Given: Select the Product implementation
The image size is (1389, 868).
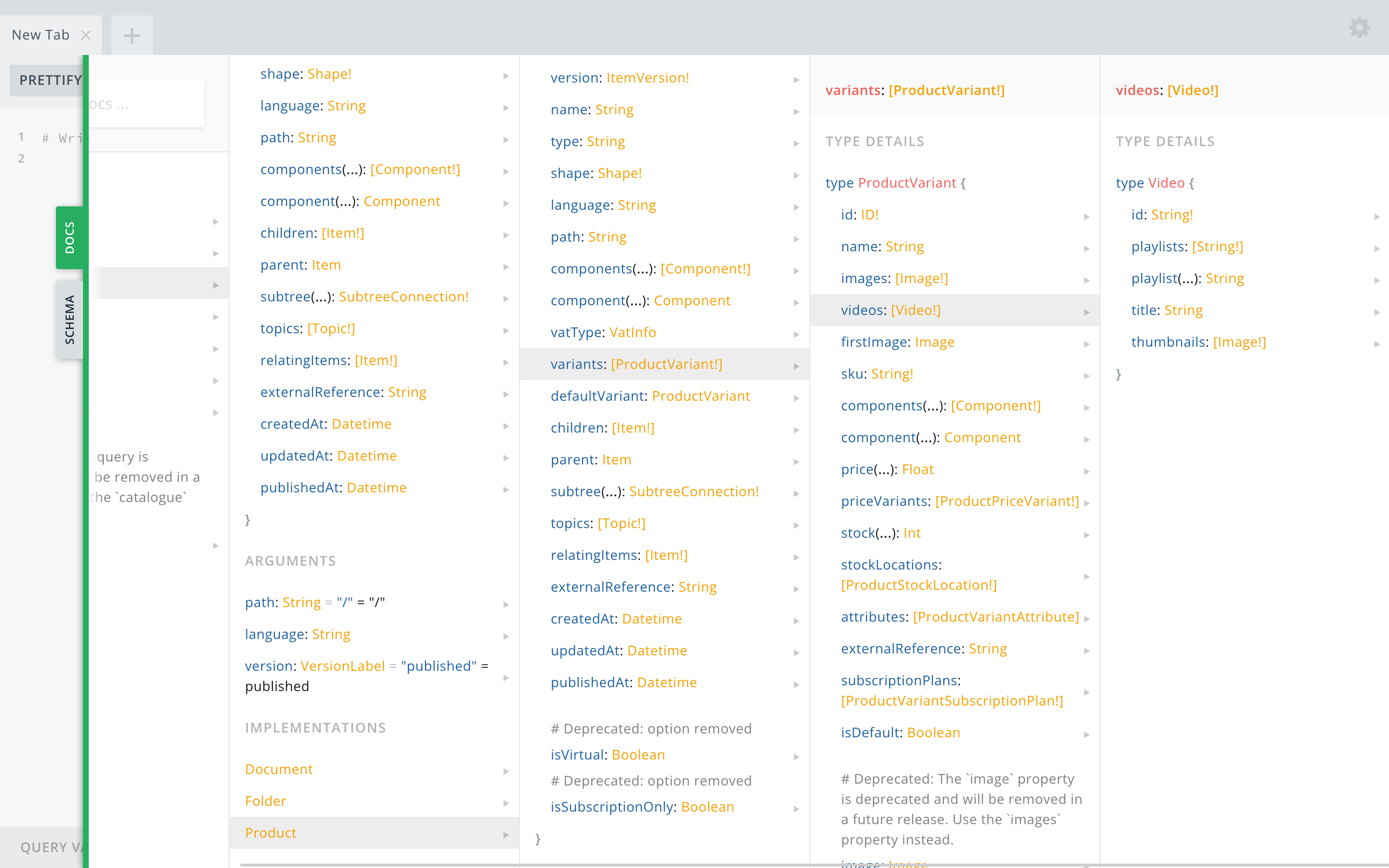Looking at the screenshot, I should pos(374,833).
